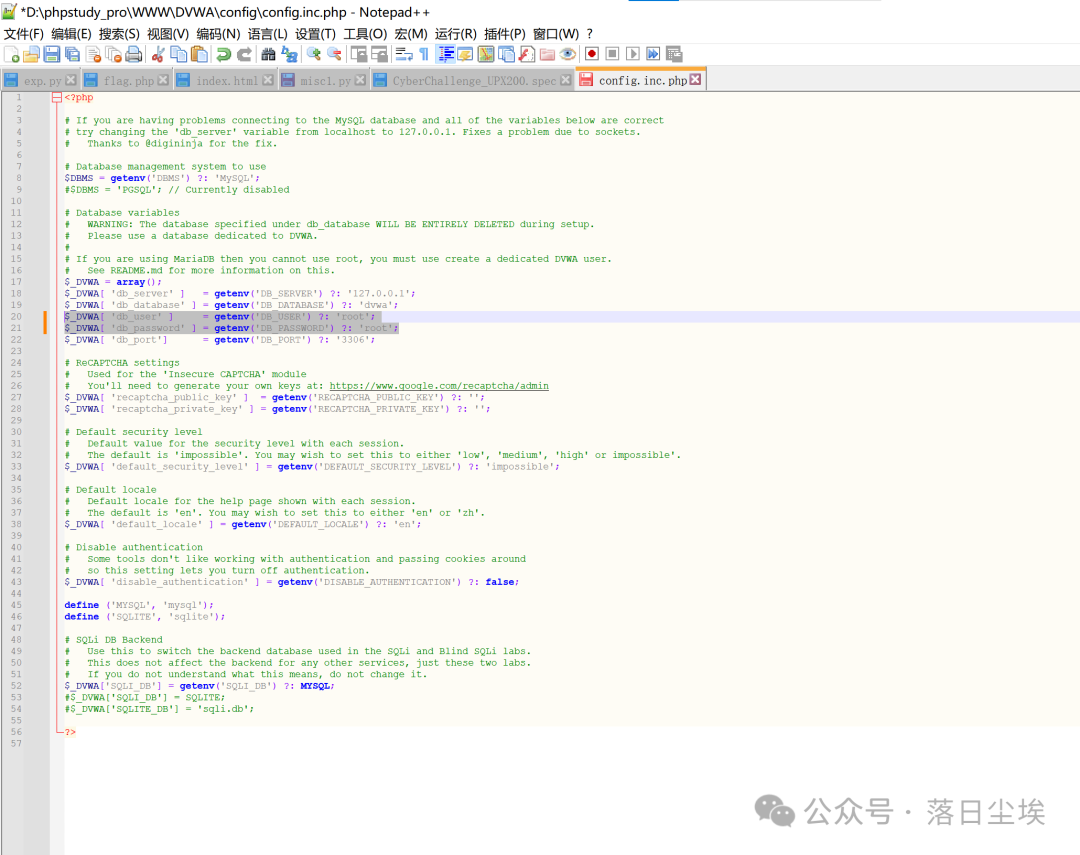This screenshot has width=1080, height=855.
Task: Redo edit with the Redo arrow icon
Action: click(244, 54)
